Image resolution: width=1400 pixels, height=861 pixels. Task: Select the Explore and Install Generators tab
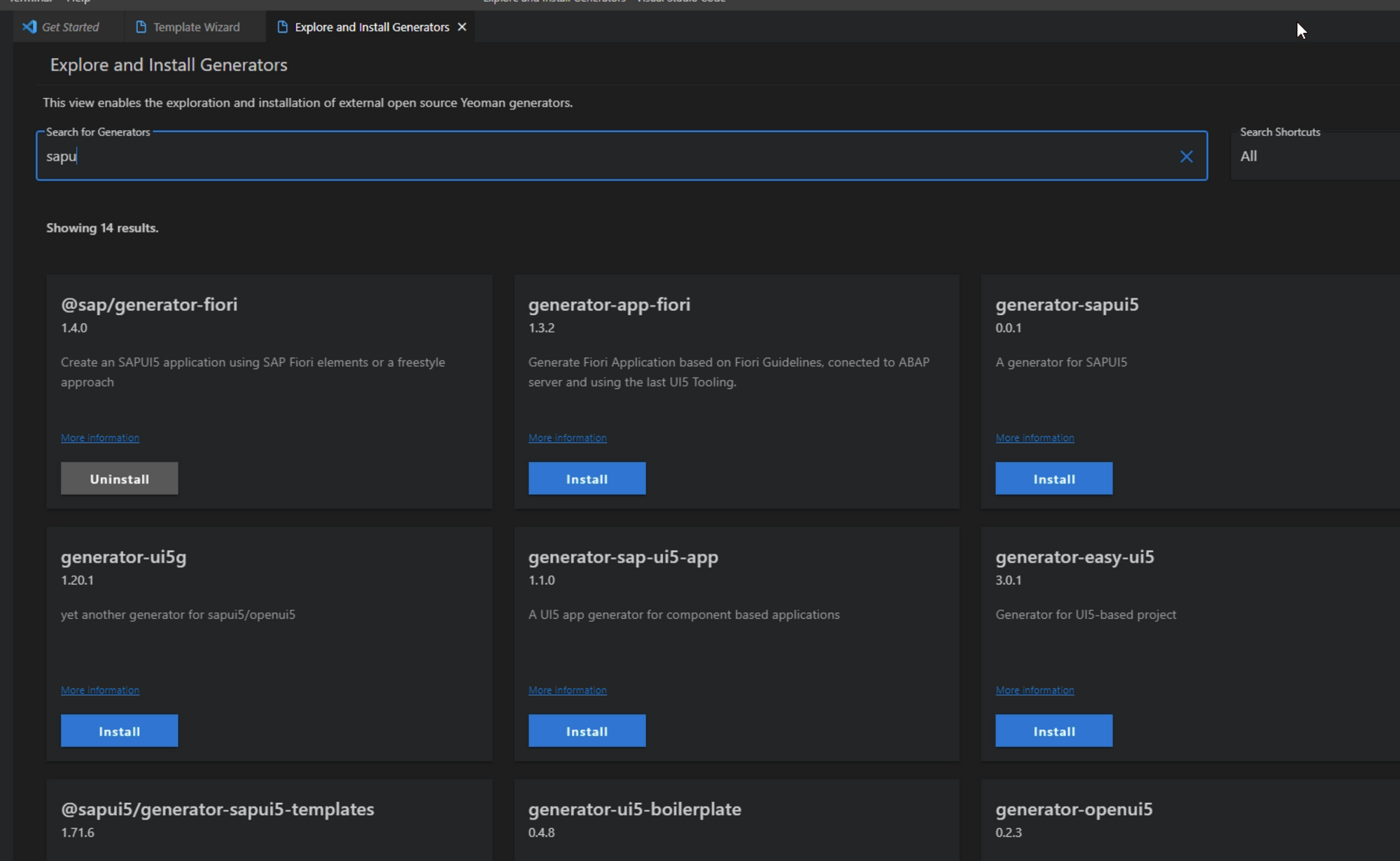[x=371, y=27]
